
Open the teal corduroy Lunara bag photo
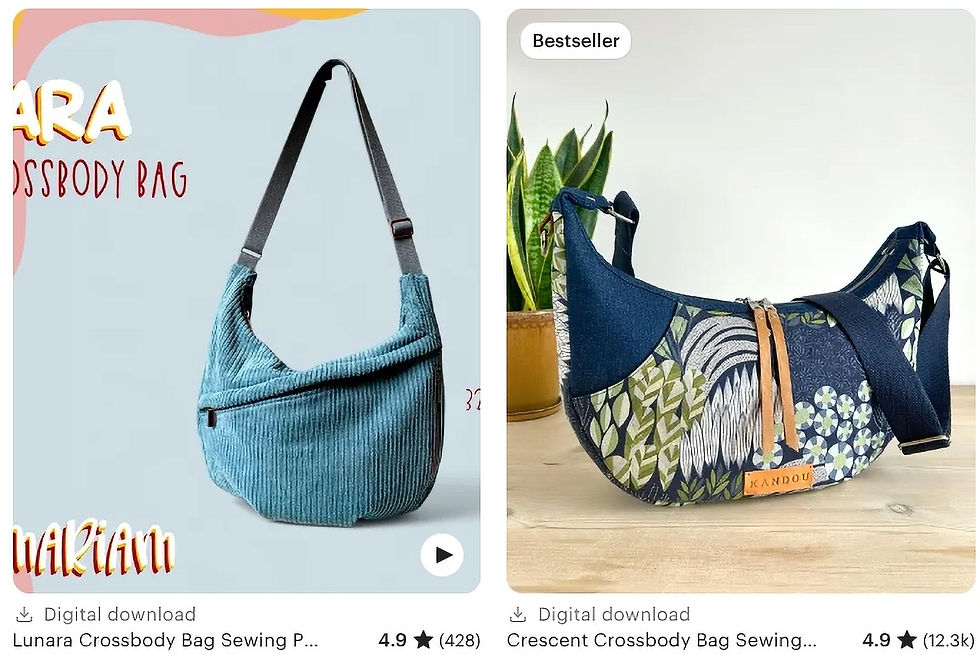point(246,301)
